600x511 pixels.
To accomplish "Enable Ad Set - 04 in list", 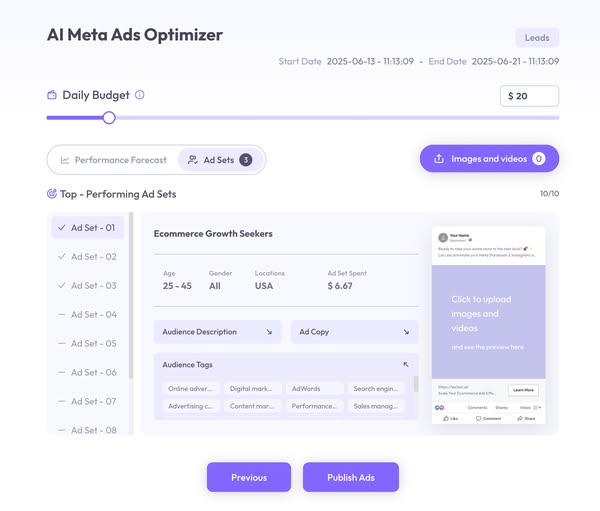I will click(62, 315).
